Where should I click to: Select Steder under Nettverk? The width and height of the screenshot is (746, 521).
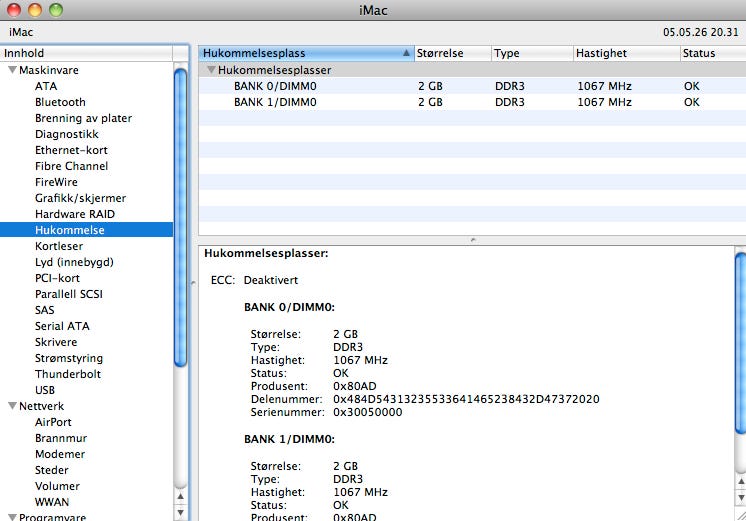pyautogui.click(x=51, y=470)
